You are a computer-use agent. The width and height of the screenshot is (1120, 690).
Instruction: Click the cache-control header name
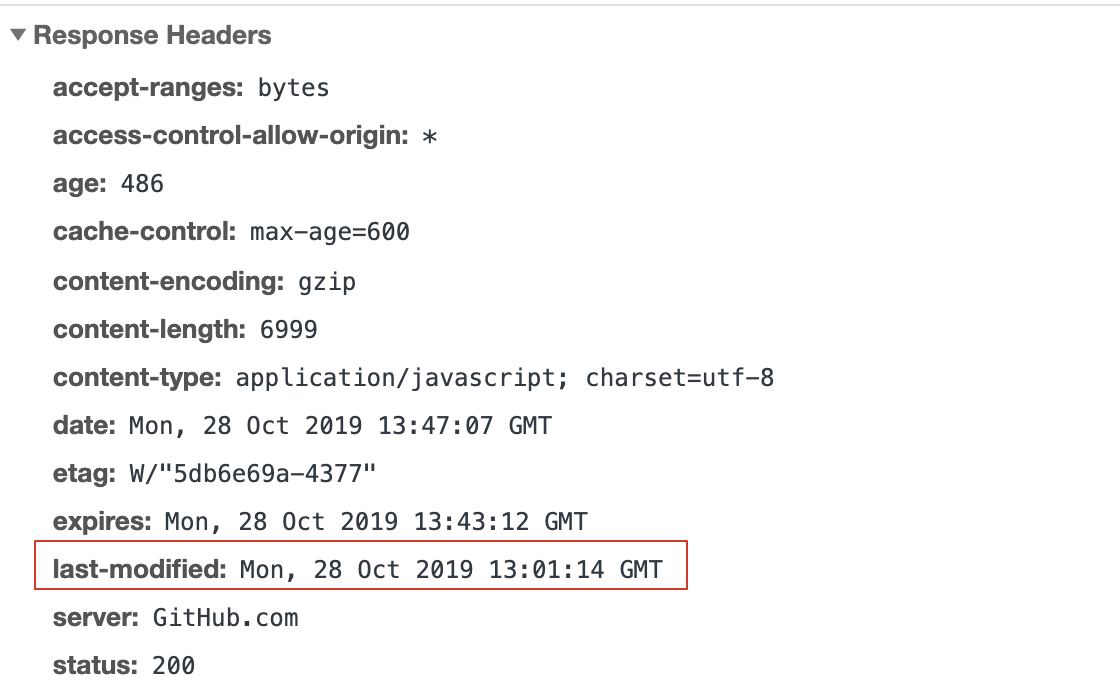tap(144, 231)
